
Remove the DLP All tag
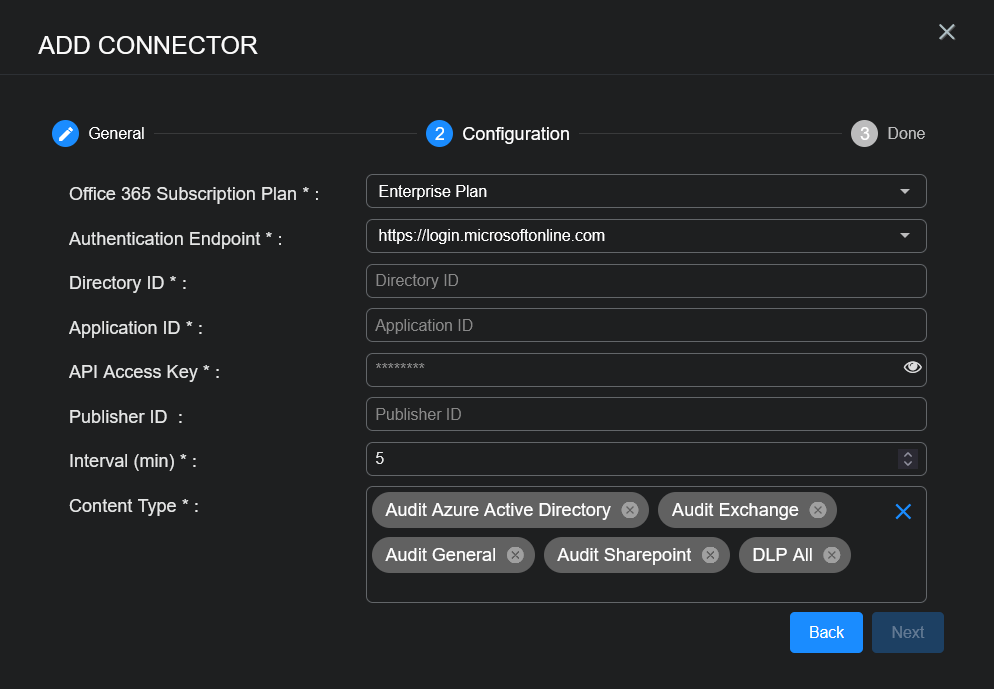point(831,555)
